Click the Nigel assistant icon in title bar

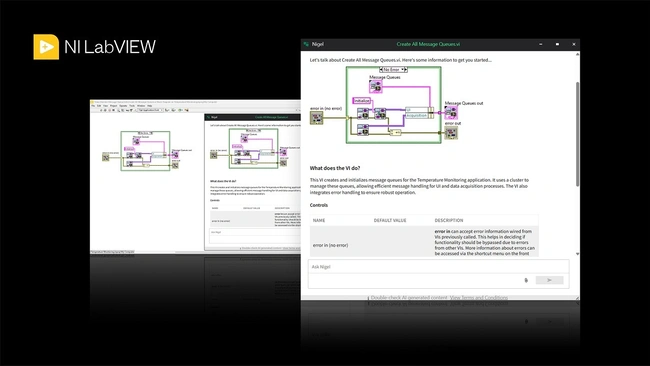point(306,44)
